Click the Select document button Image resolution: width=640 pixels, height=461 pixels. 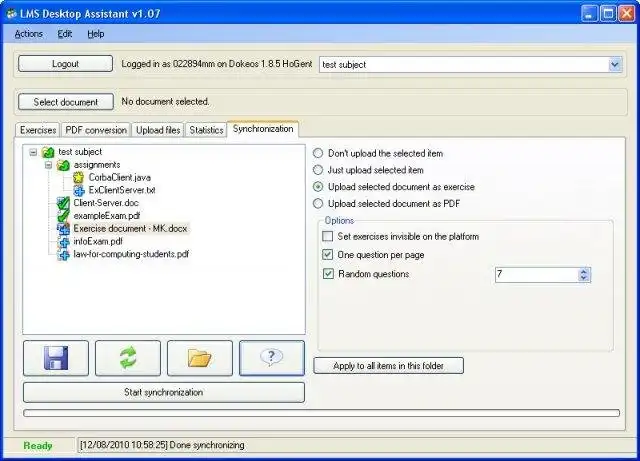(x=66, y=102)
